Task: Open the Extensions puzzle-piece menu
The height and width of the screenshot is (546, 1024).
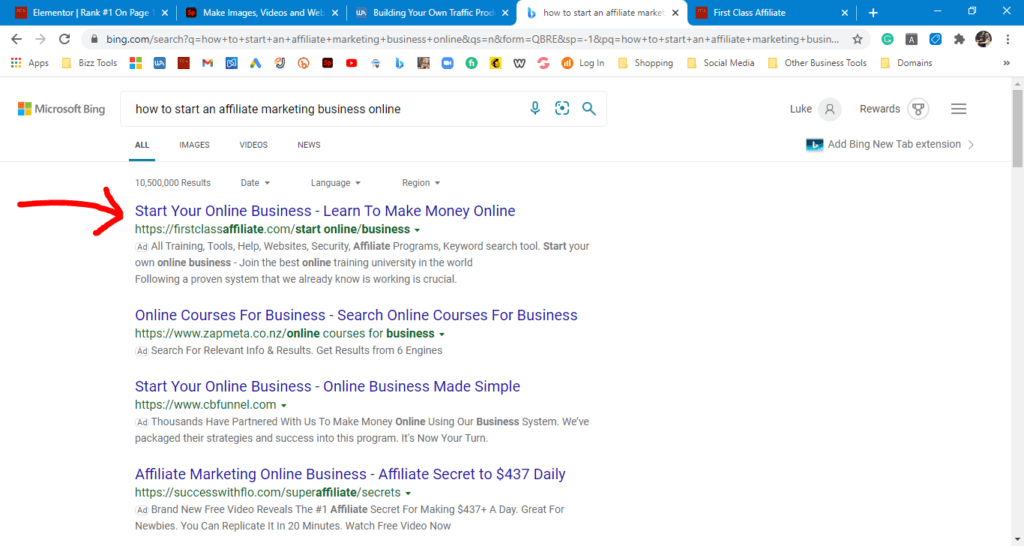Action: [x=959, y=39]
